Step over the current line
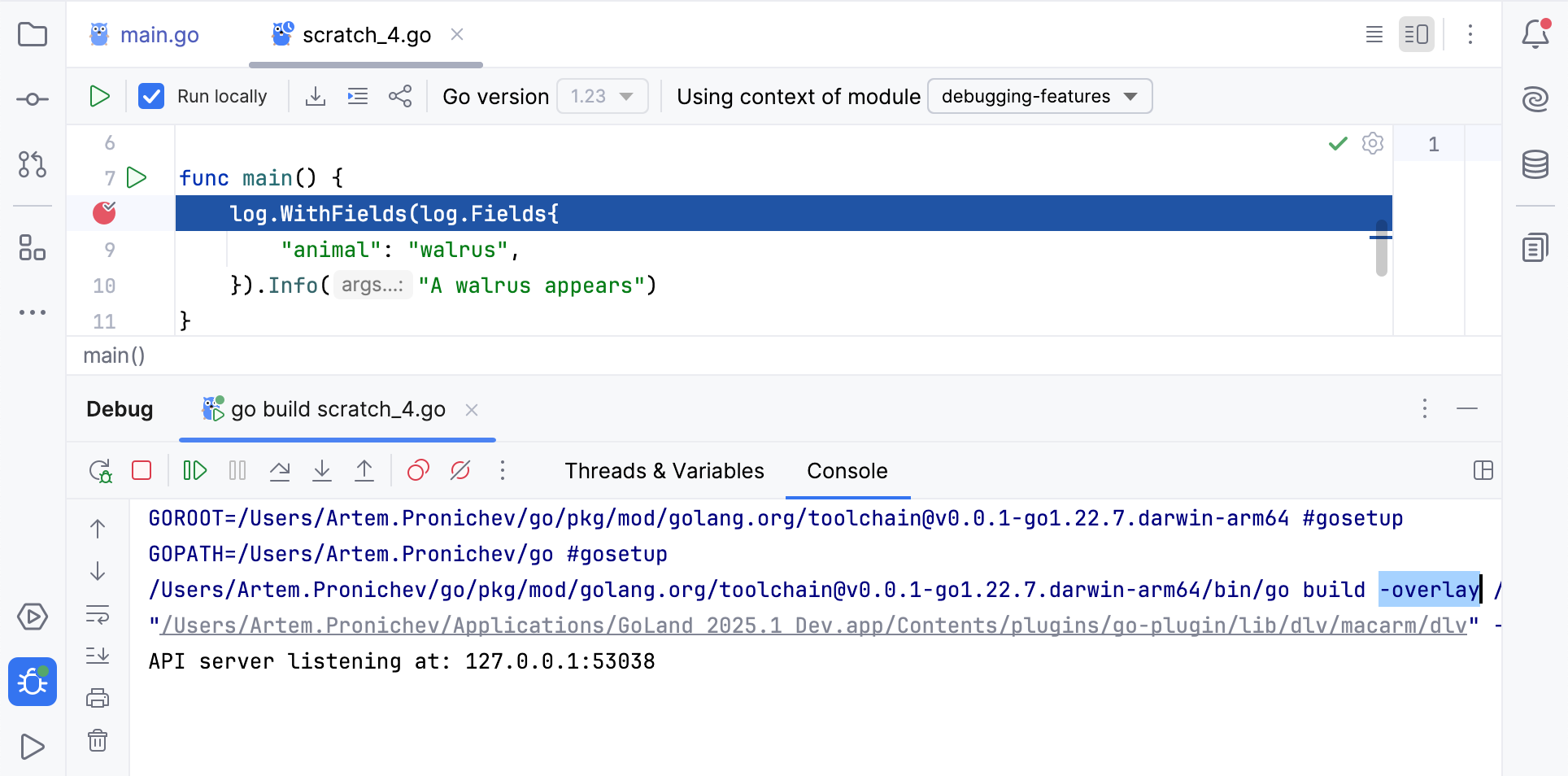The height and width of the screenshot is (776, 1568). click(280, 470)
